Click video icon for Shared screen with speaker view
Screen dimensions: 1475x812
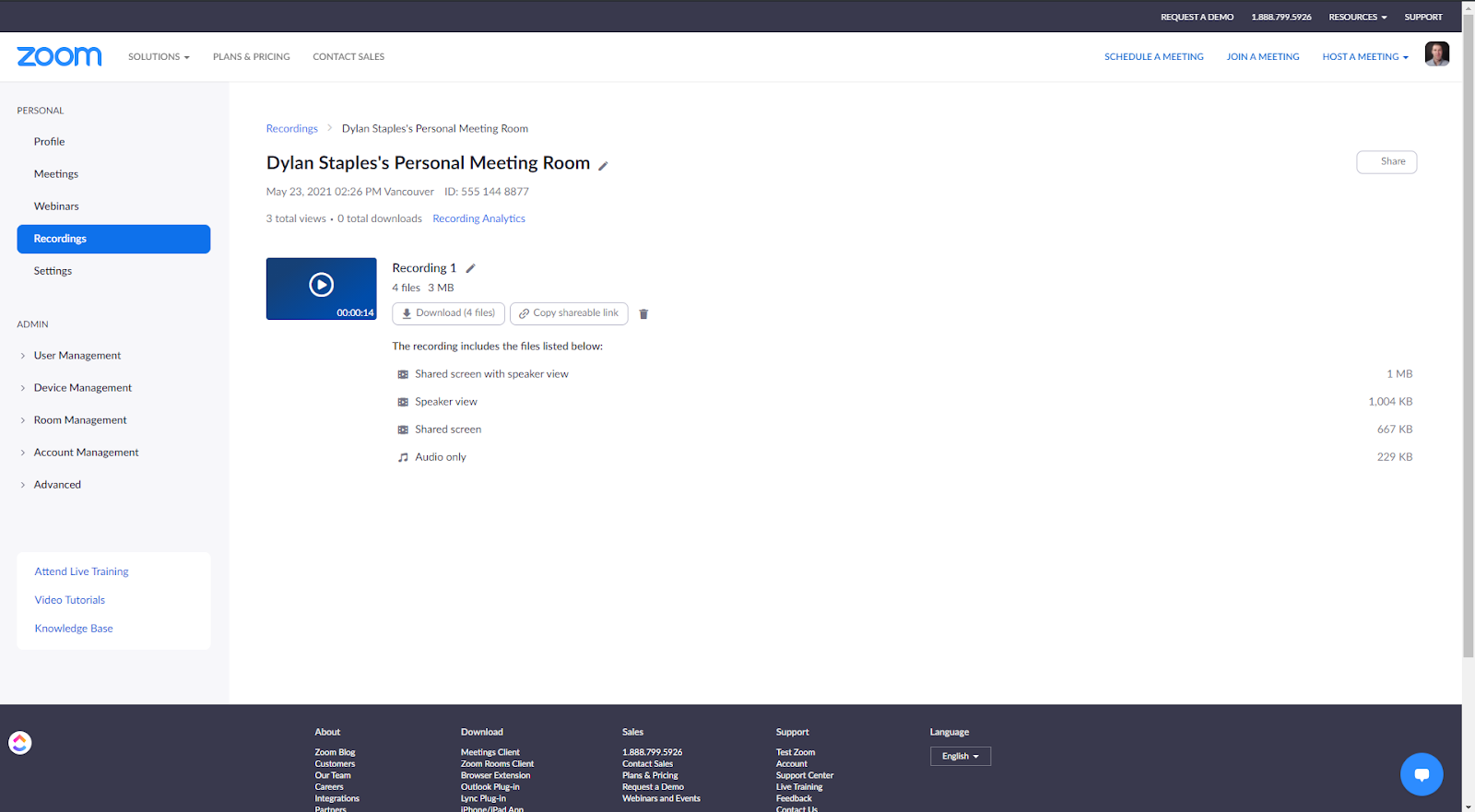pos(403,374)
